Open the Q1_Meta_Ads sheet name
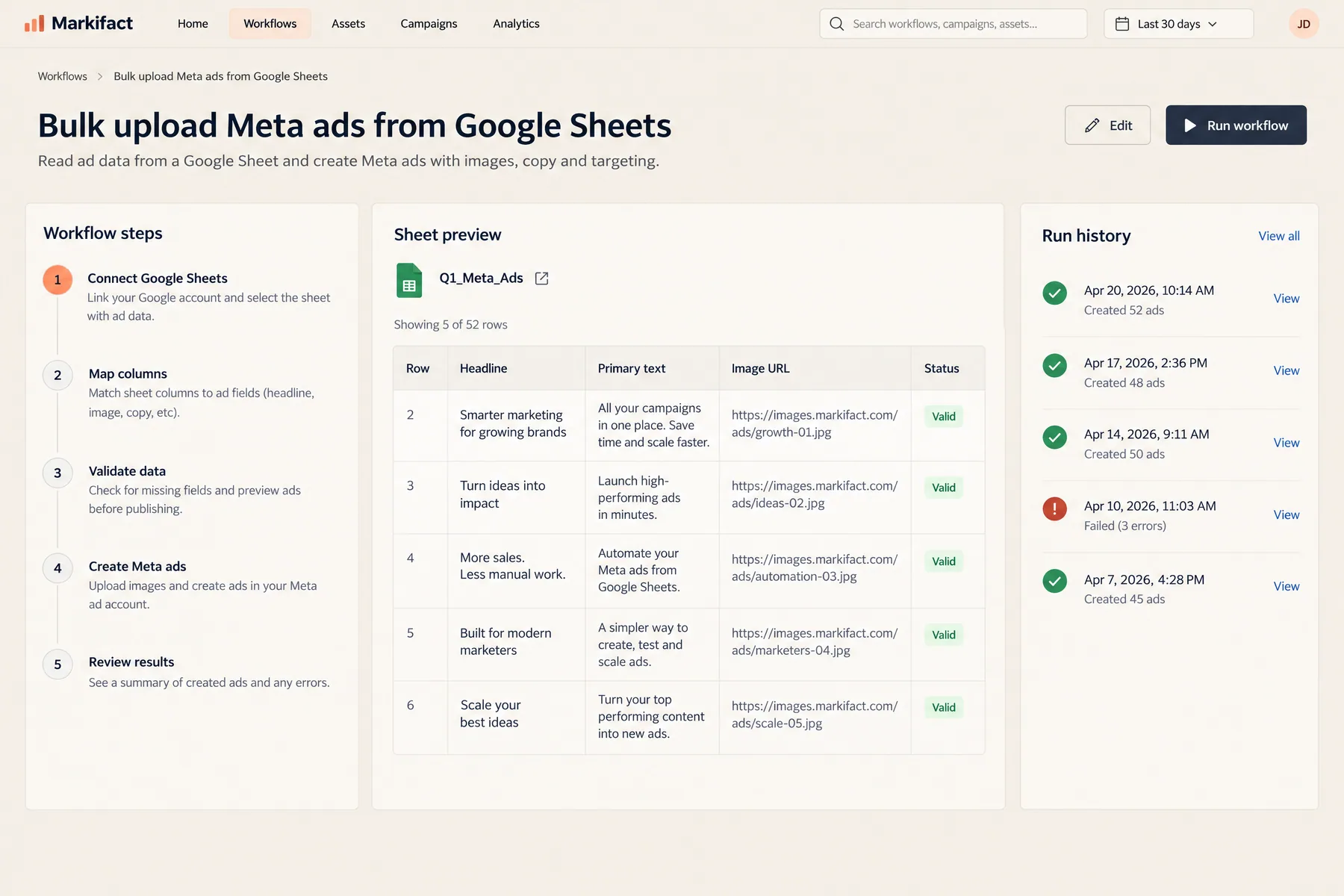Image resolution: width=1344 pixels, height=896 pixels. coord(481,279)
